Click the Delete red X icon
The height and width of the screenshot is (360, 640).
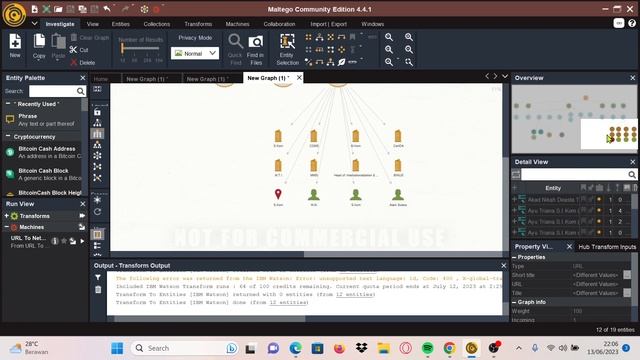pos(73,62)
